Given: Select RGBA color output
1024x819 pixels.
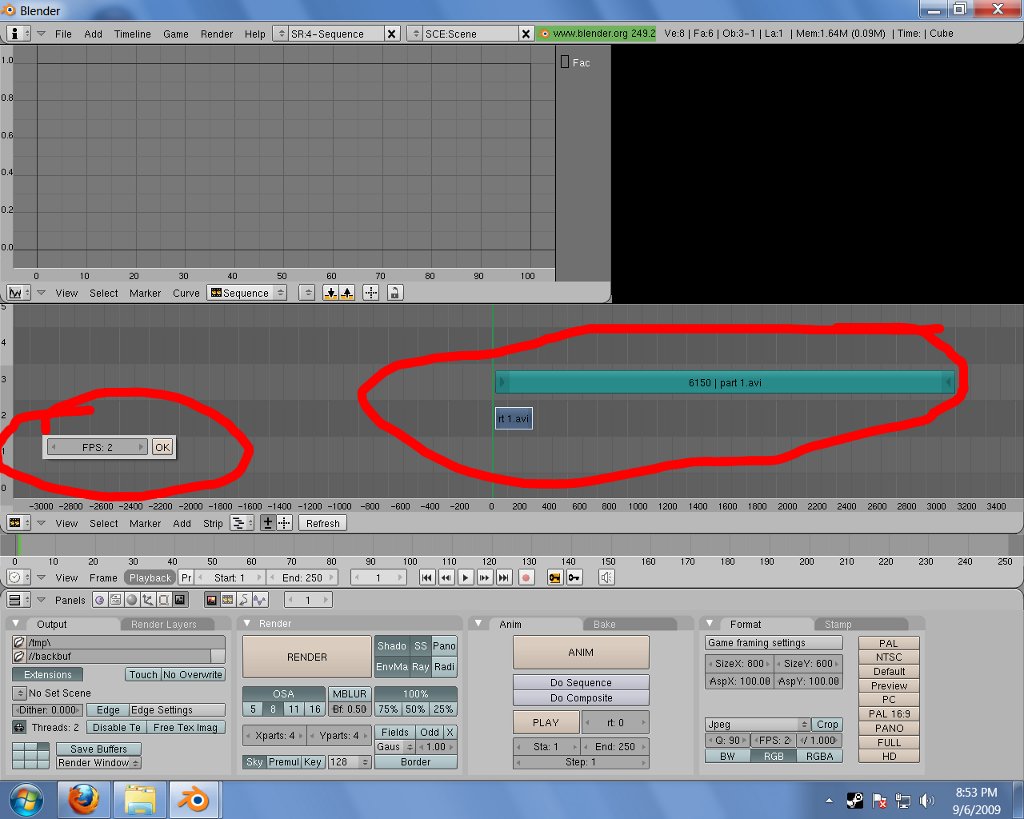Looking at the screenshot, I should 820,756.
